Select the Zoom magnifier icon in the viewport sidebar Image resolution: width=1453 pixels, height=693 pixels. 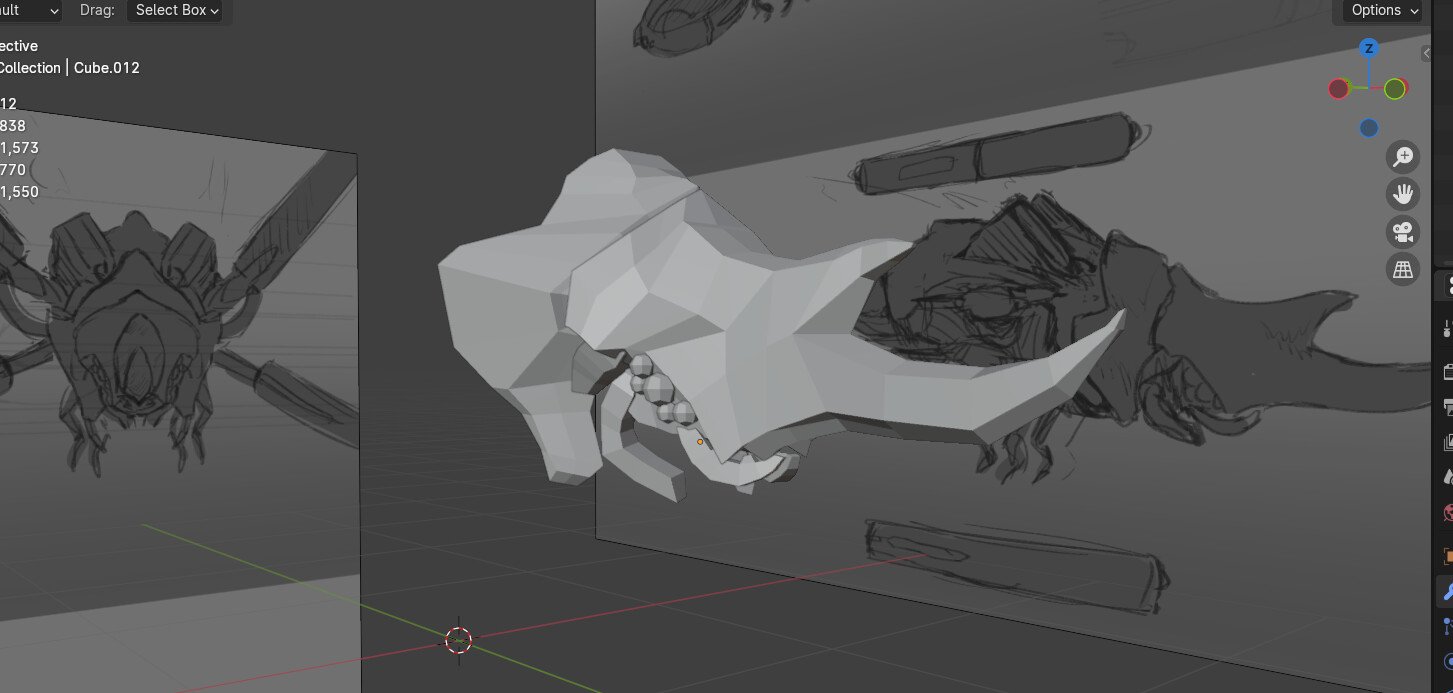(x=1402, y=157)
